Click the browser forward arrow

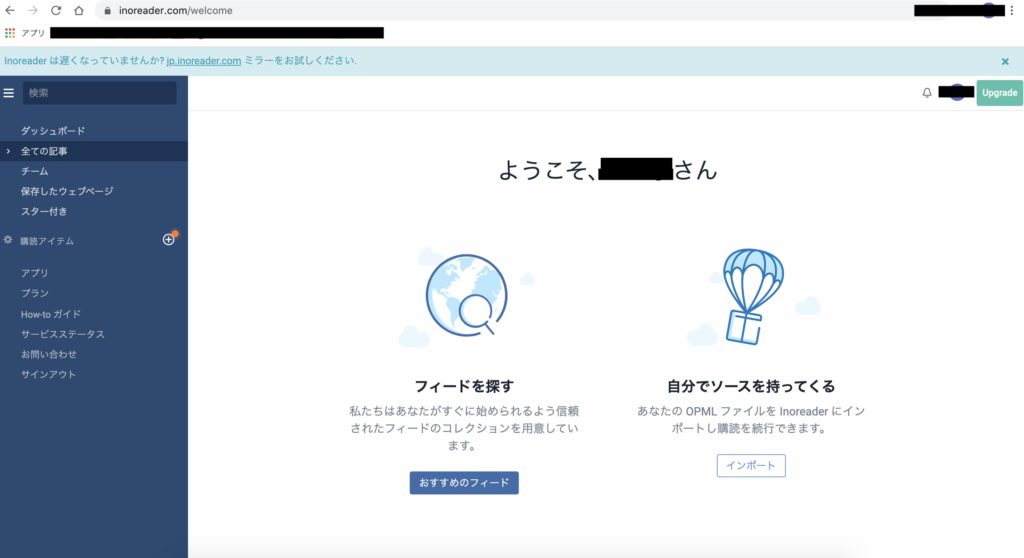[x=33, y=10]
